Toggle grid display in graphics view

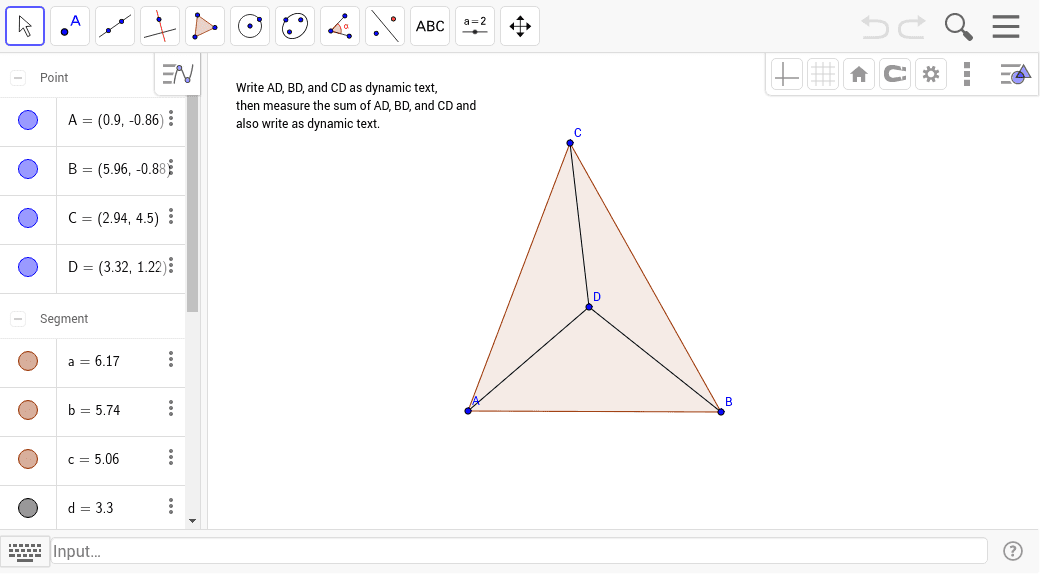822,74
